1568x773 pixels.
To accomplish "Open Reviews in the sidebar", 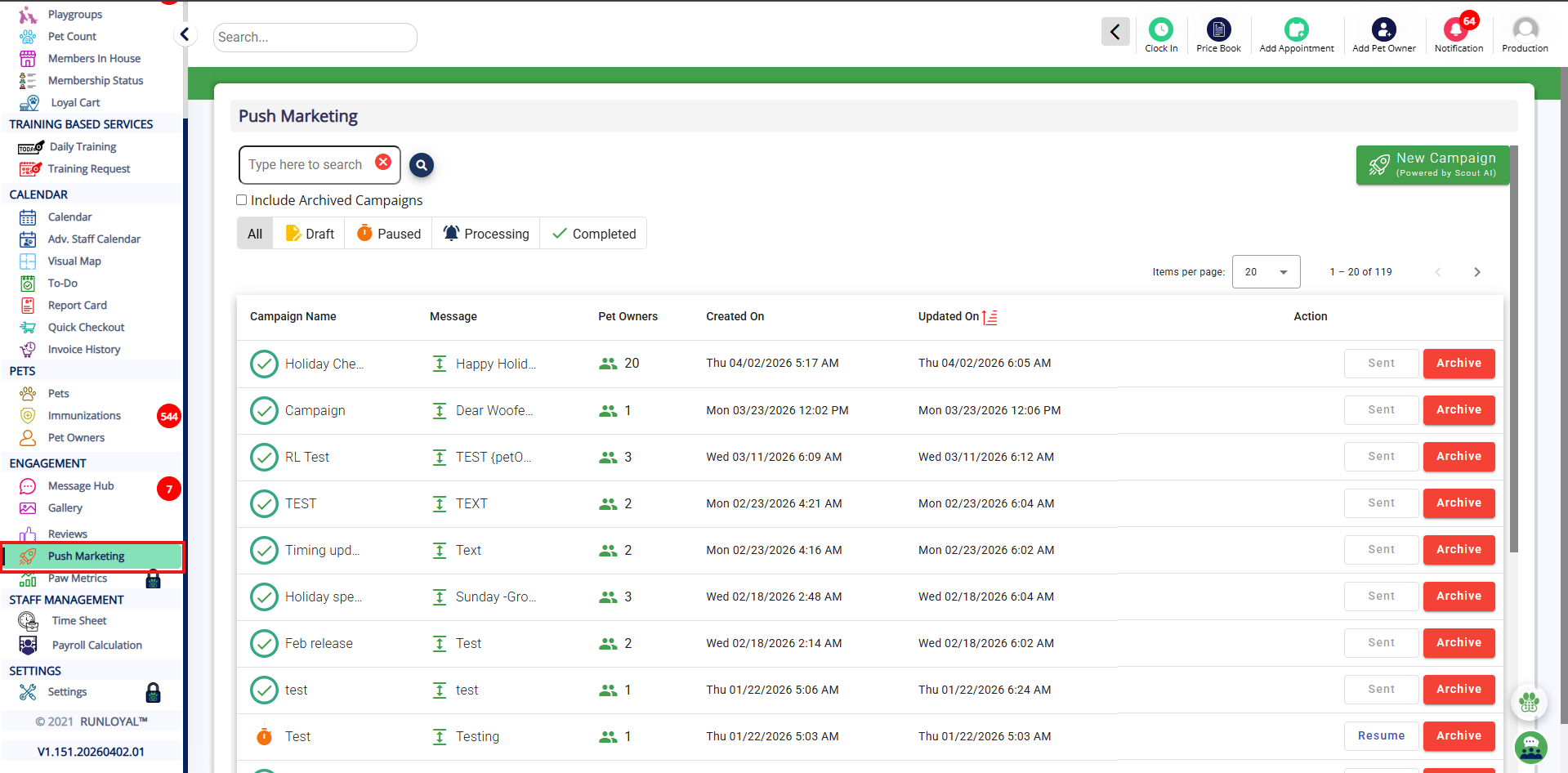I will click(x=67, y=534).
